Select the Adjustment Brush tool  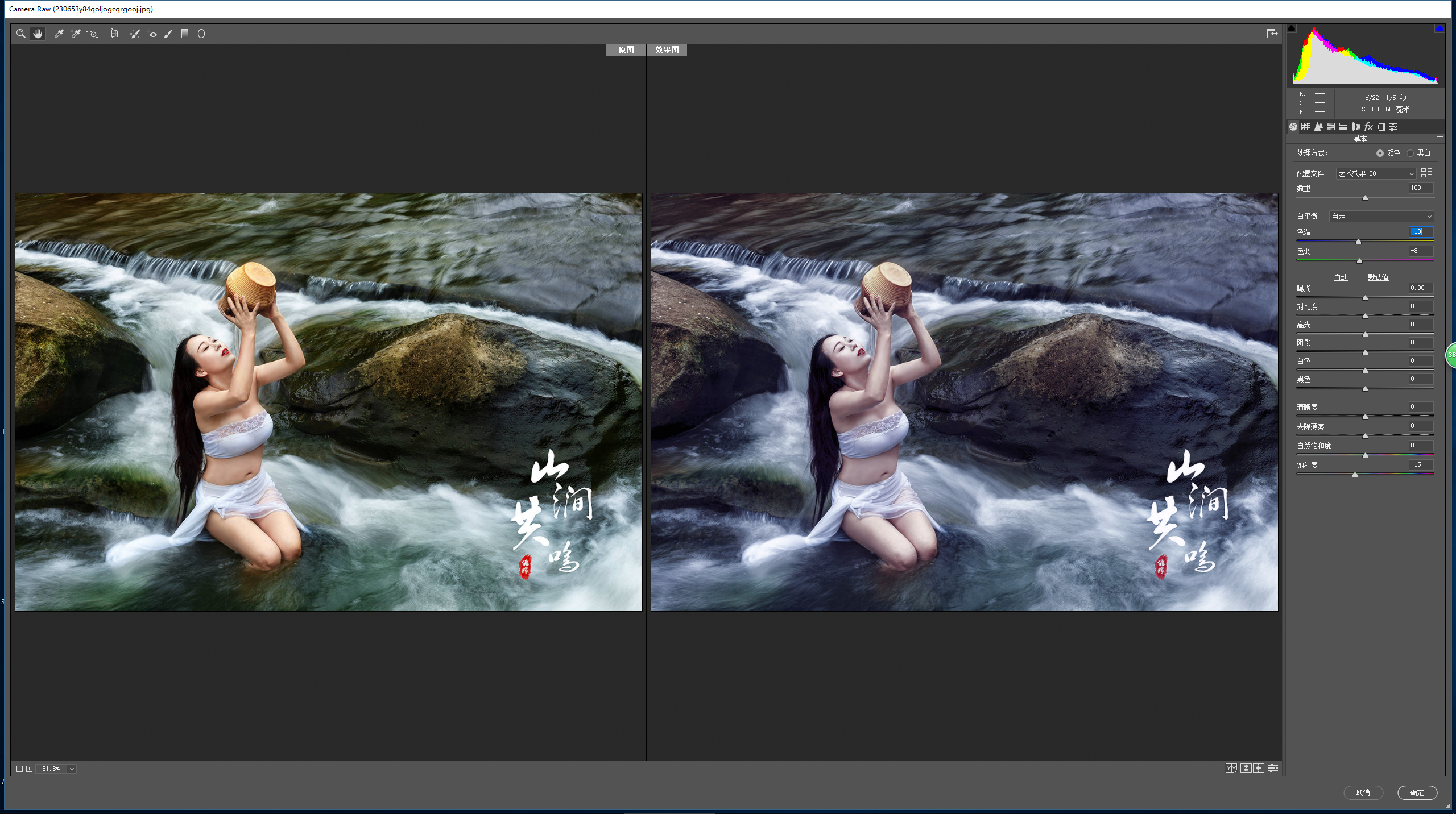[168, 34]
